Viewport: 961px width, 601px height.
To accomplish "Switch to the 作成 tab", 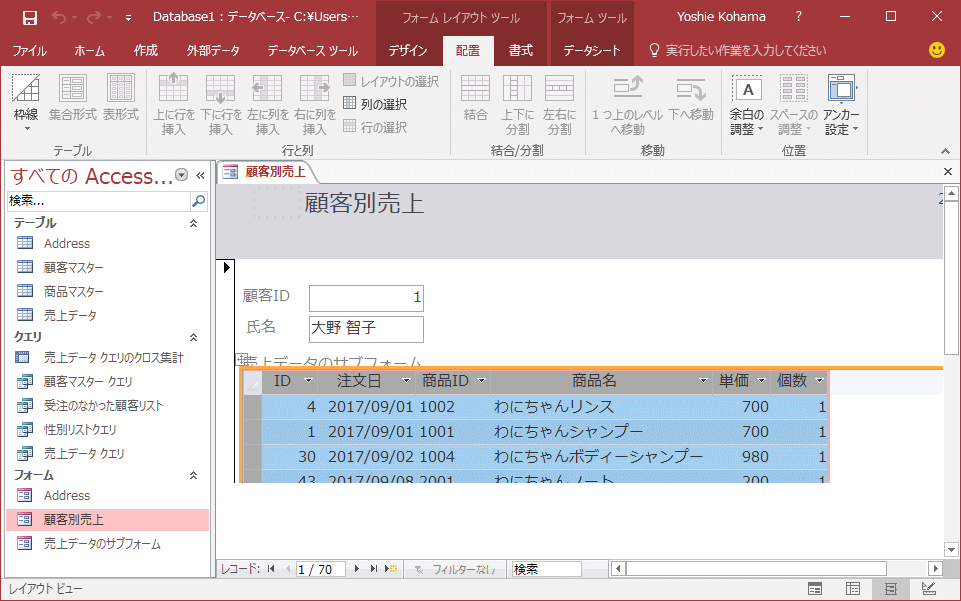I will pyautogui.click(x=145, y=51).
